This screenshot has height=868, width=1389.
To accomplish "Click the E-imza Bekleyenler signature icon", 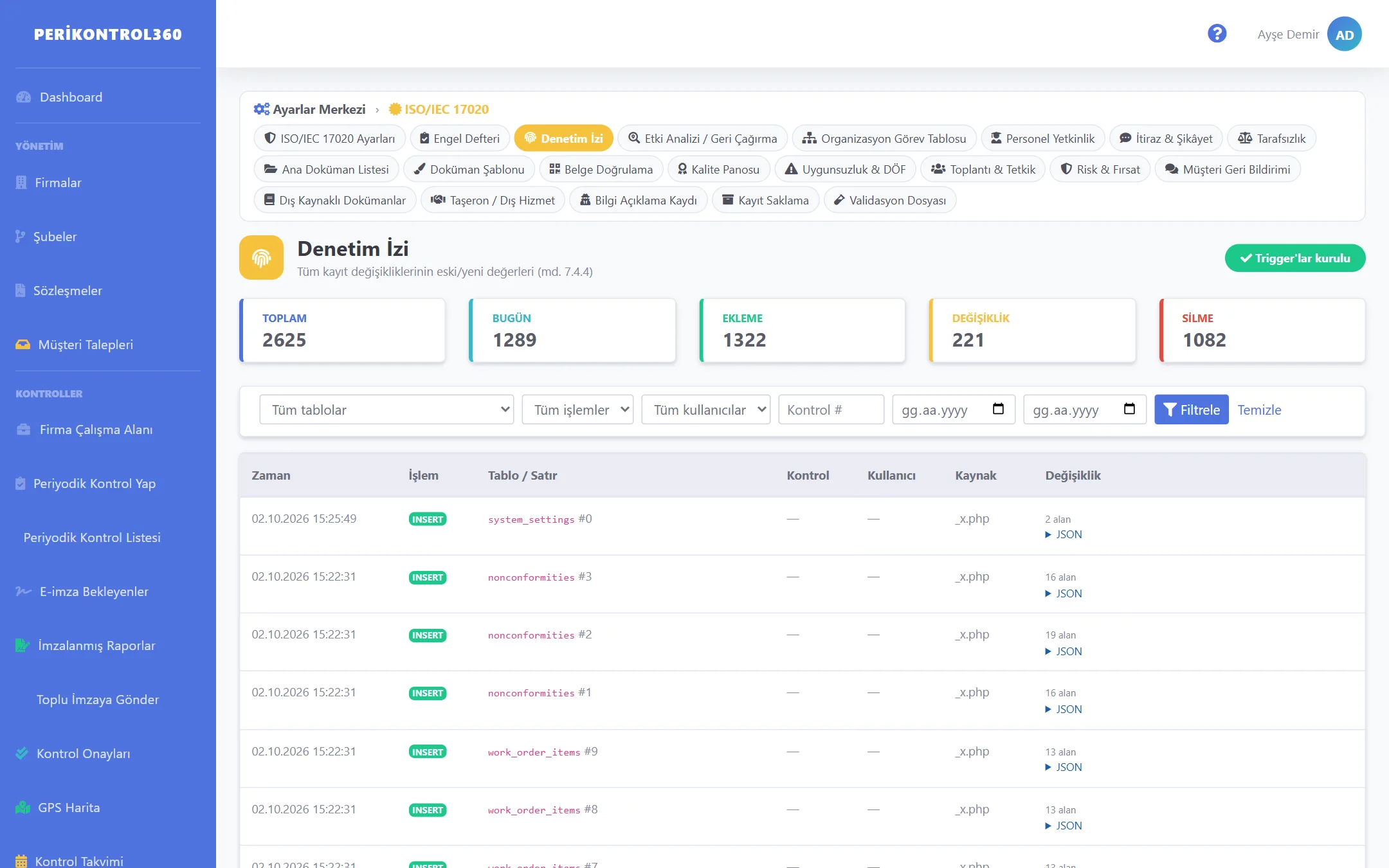I will (24, 592).
